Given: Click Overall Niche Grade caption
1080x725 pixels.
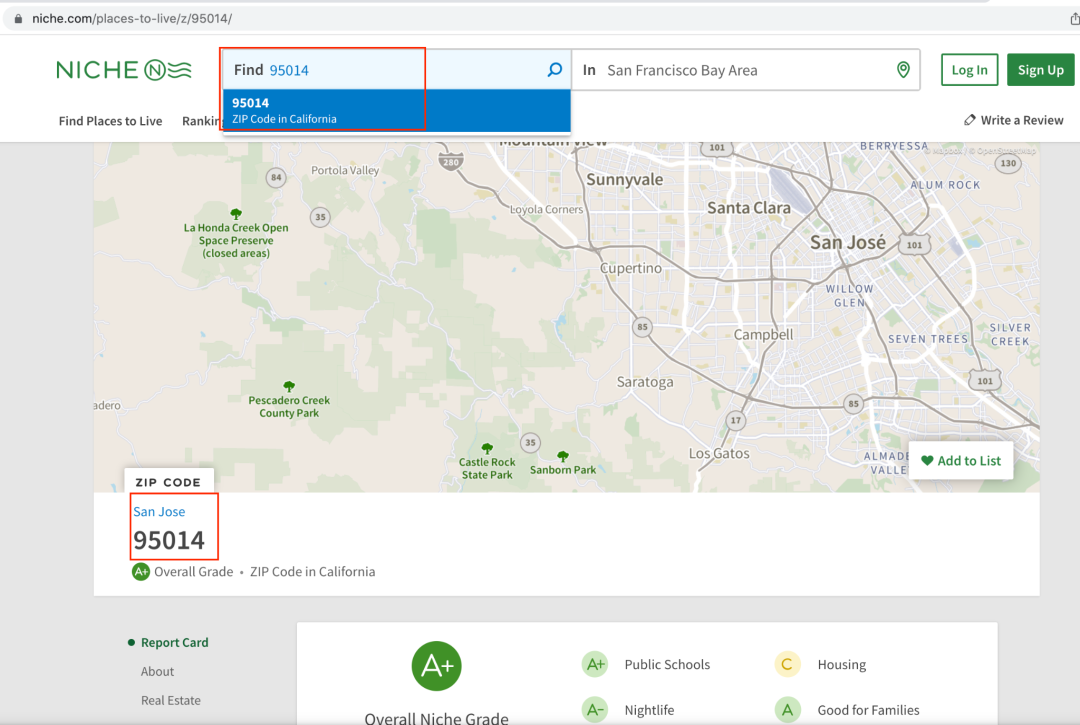Looking at the screenshot, I should pos(436,717).
